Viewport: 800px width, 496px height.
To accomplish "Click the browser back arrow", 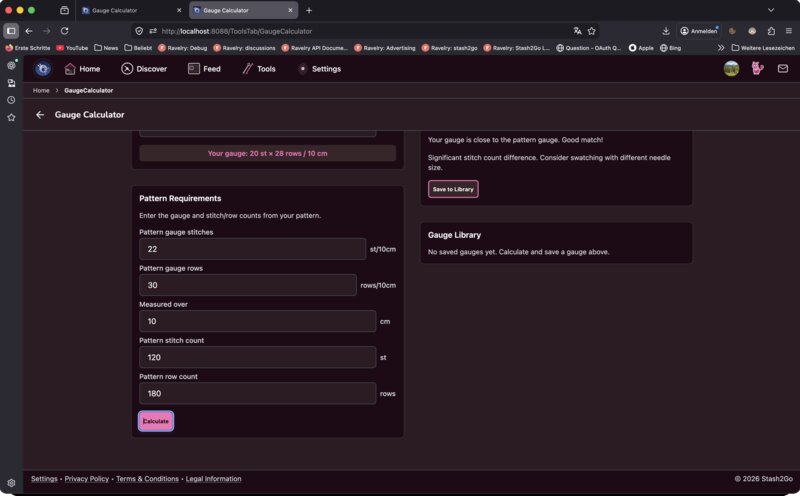I will tap(29, 31).
